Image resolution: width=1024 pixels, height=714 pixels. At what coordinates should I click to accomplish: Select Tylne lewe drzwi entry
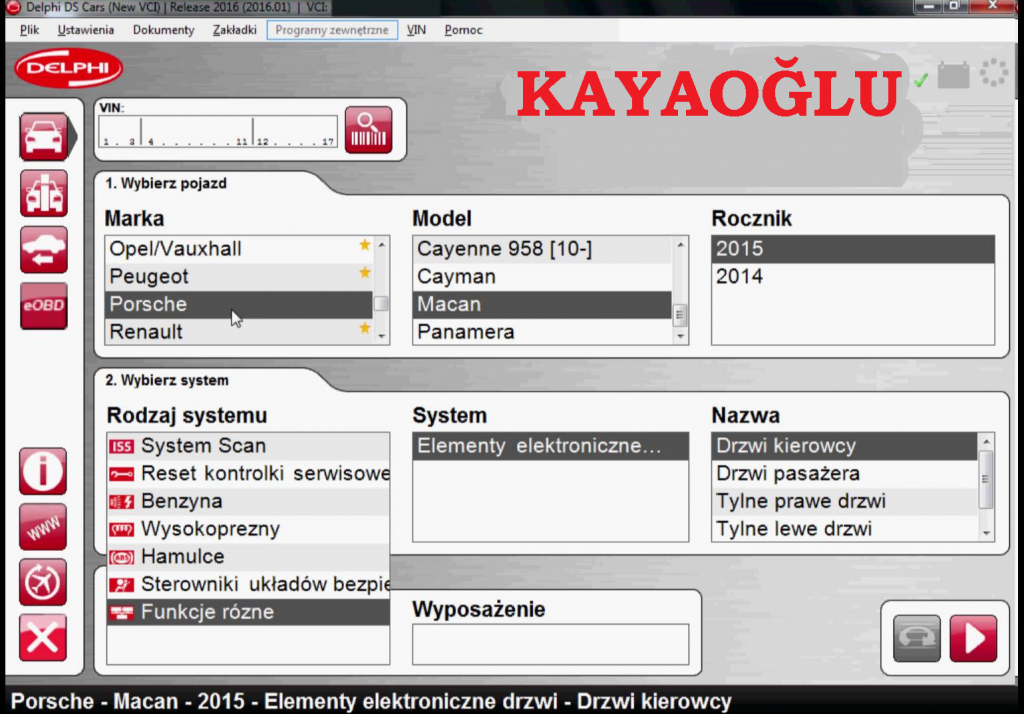pos(844,528)
